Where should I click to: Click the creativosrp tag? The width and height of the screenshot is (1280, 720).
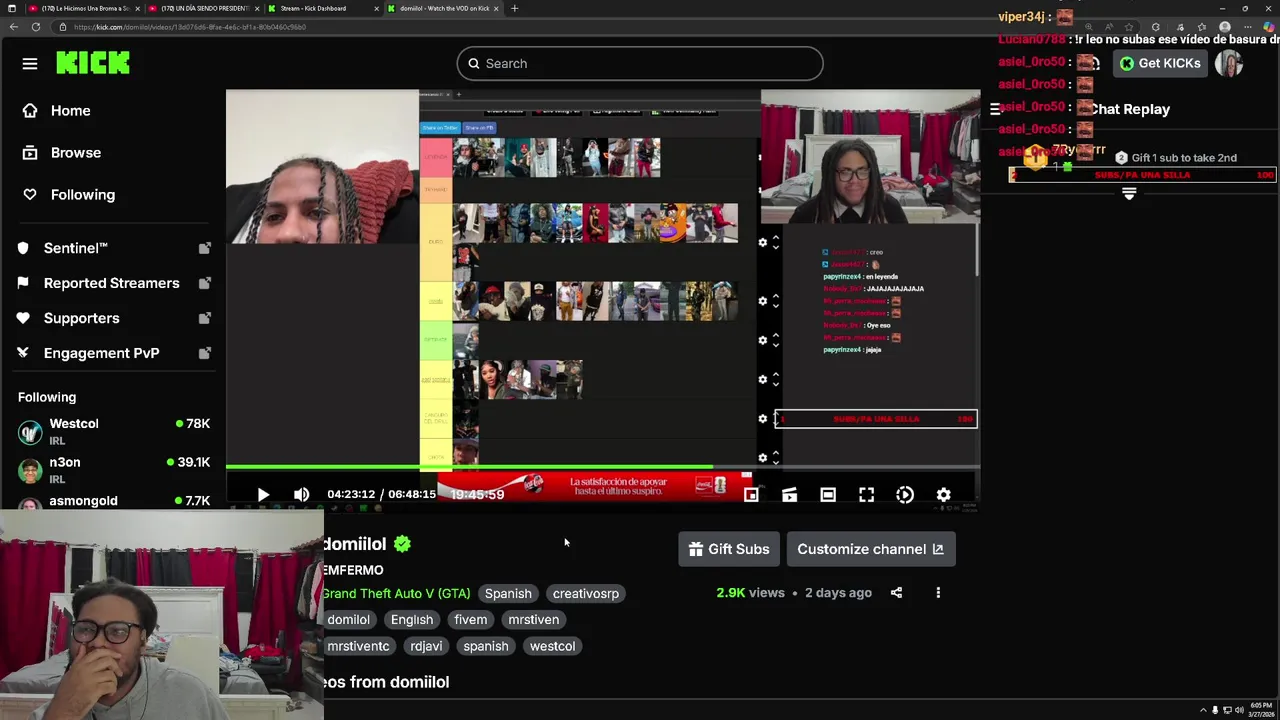[x=586, y=594]
